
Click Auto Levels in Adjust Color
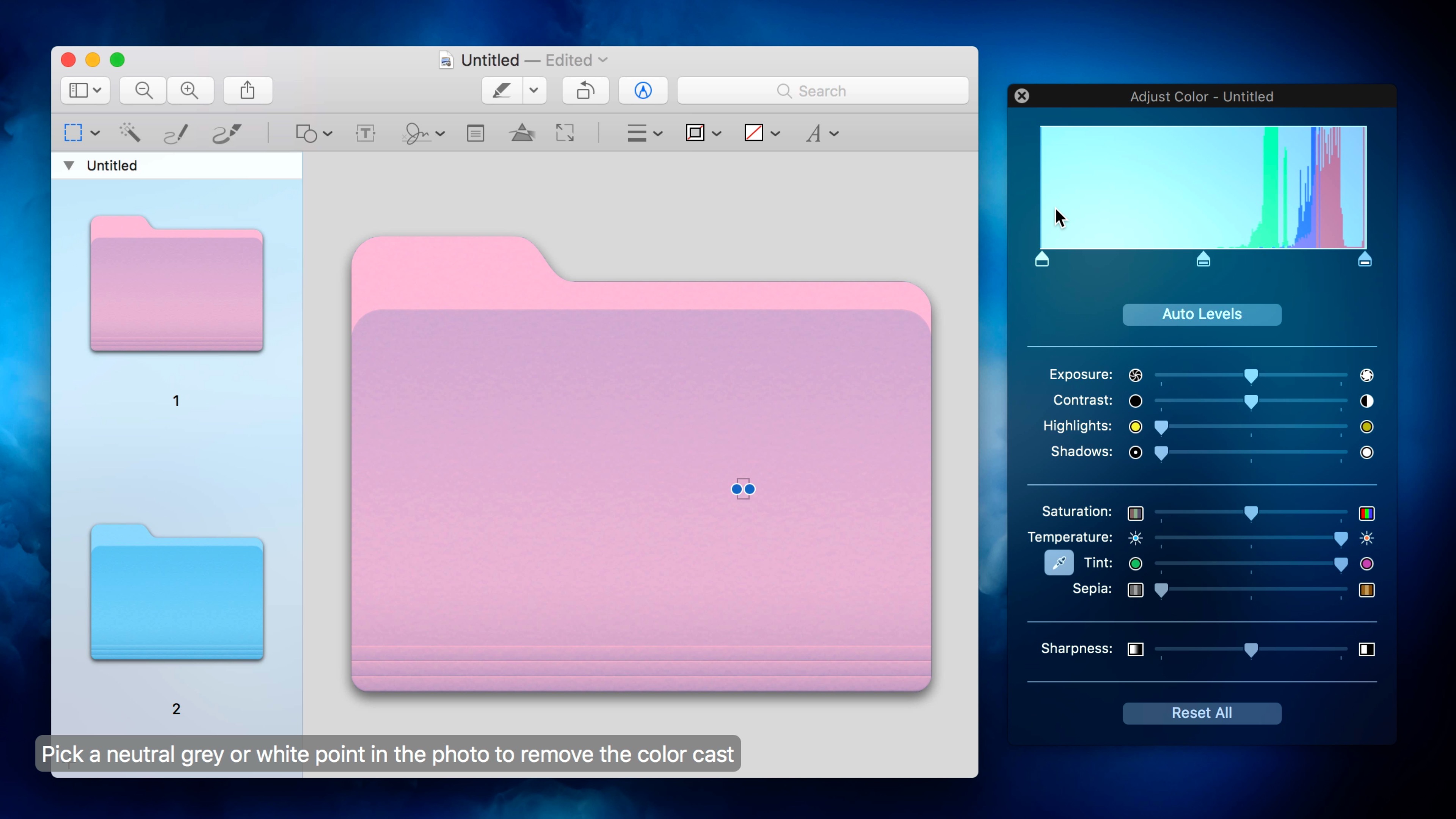[1202, 314]
